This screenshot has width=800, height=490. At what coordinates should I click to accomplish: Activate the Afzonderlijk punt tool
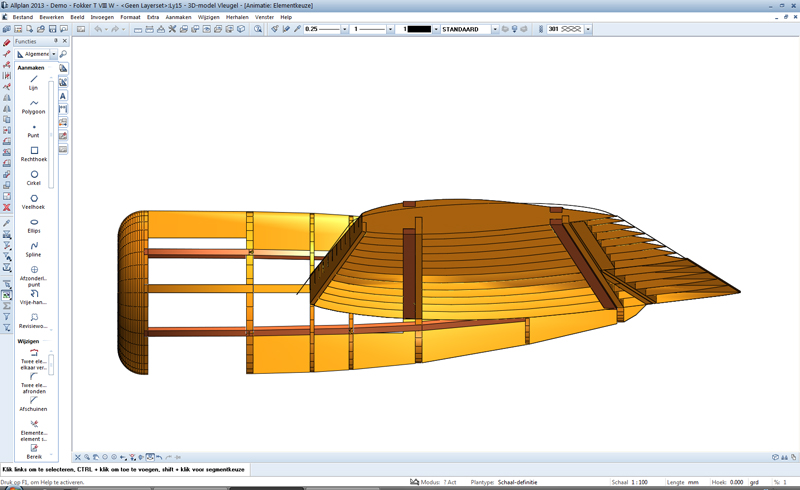tap(34, 276)
